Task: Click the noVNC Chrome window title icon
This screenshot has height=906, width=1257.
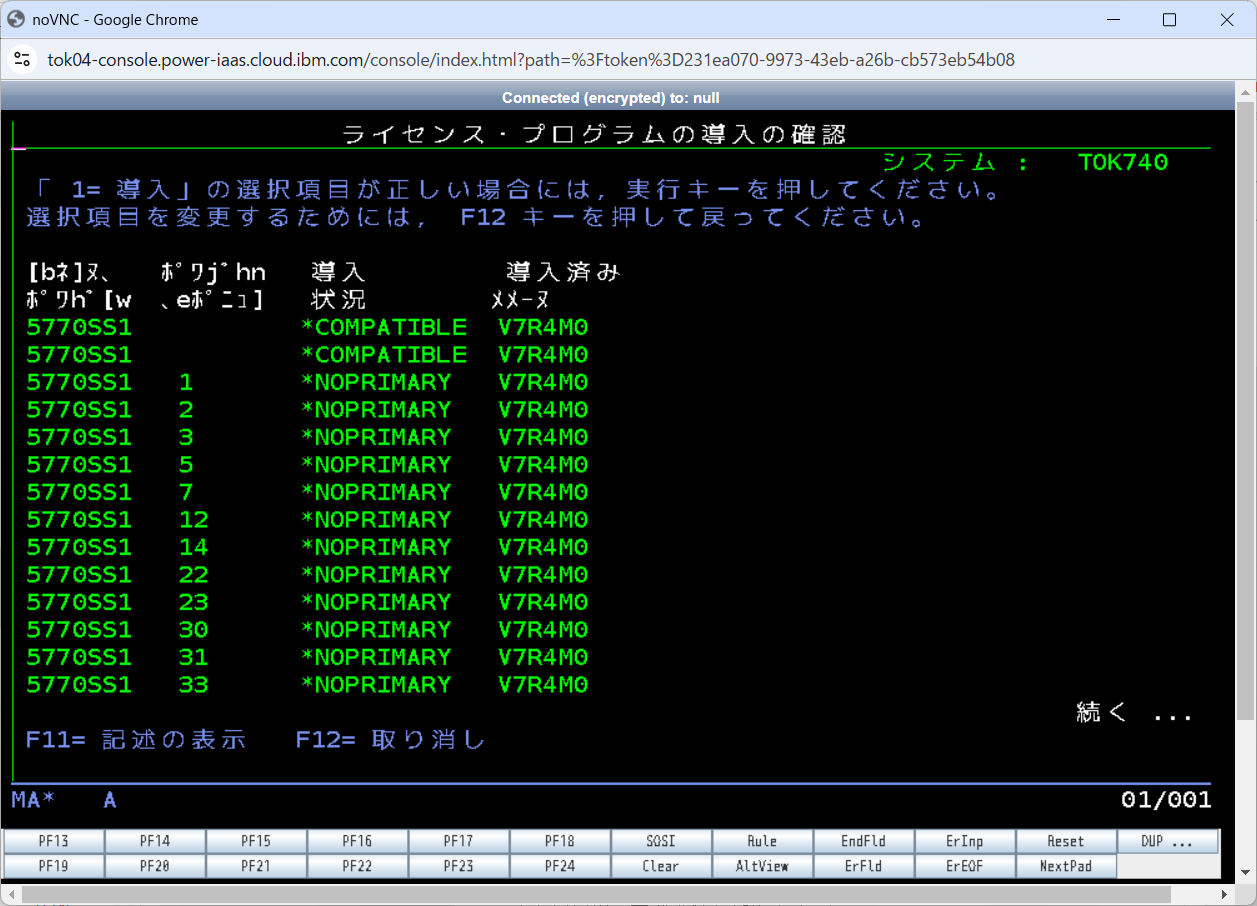Action: (16, 19)
